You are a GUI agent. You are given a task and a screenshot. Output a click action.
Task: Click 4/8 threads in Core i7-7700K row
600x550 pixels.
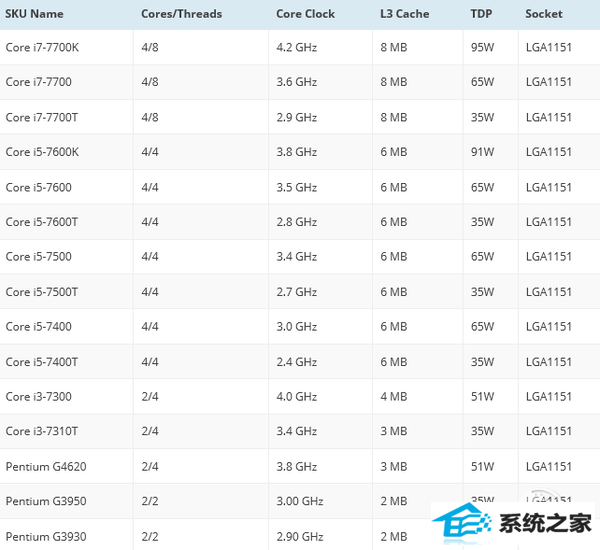pos(150,47)
